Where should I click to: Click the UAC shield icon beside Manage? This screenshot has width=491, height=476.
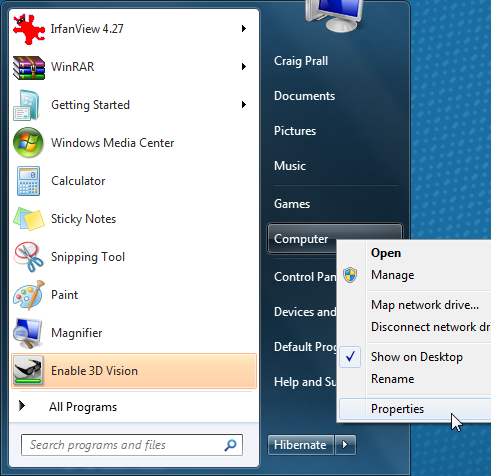tap(350, 275)
